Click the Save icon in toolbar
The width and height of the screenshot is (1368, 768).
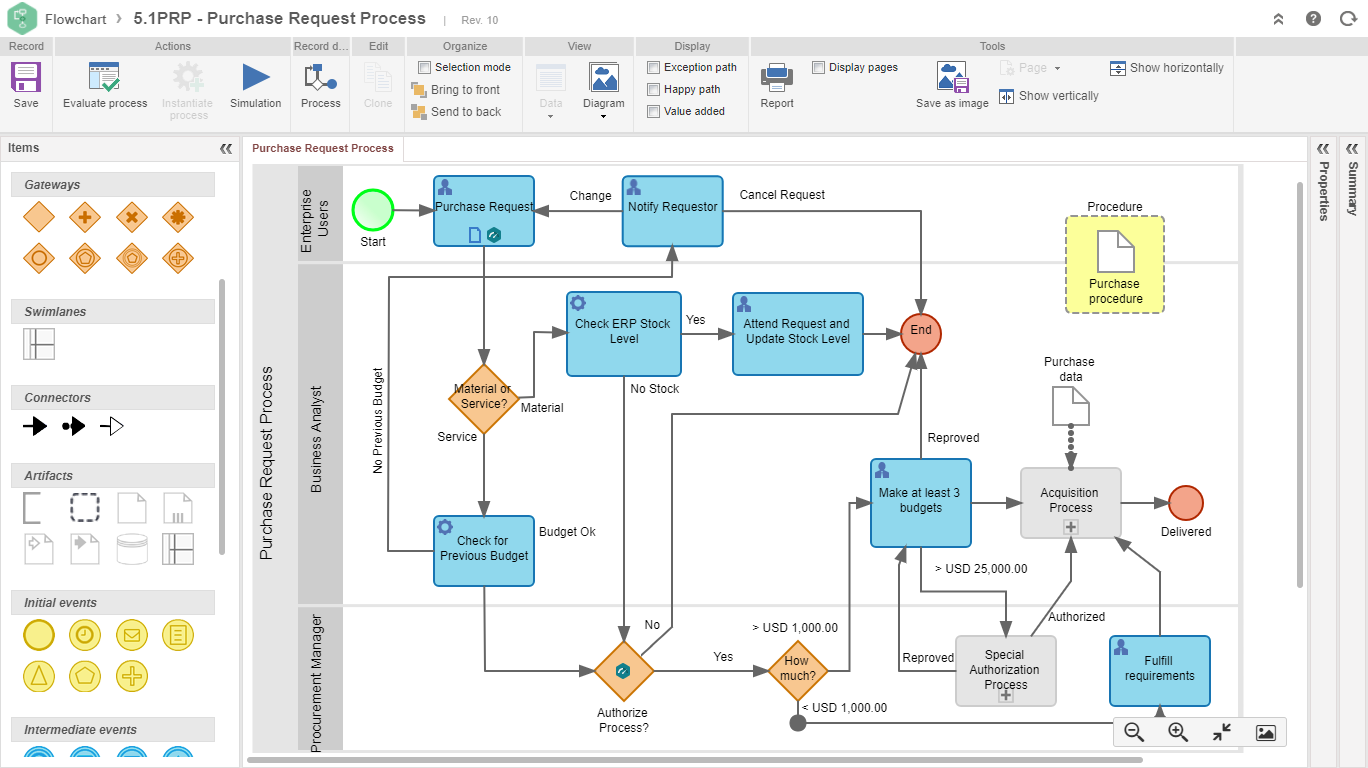26,78
